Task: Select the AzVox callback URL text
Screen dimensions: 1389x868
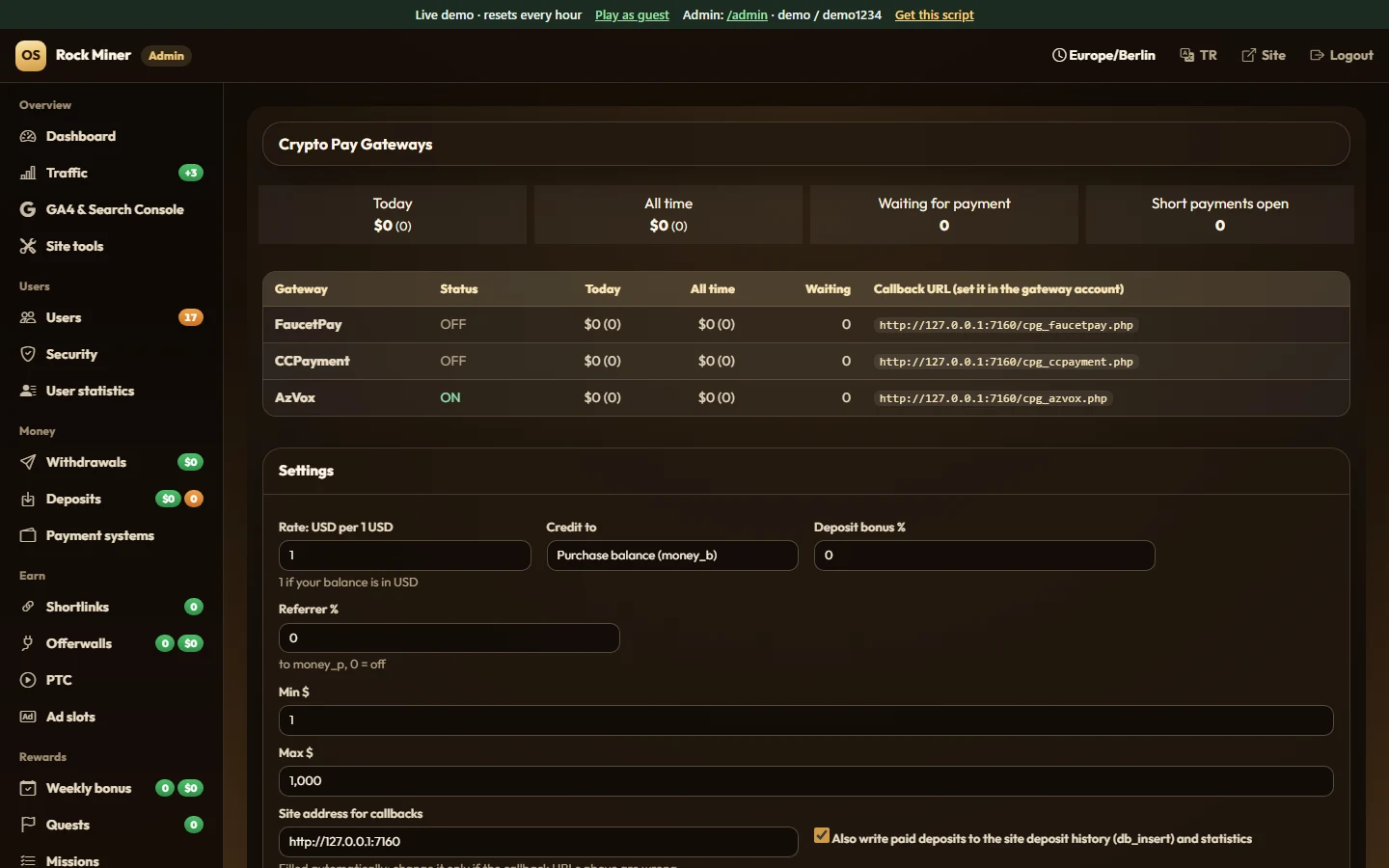Action: click(x=994, y=398)
